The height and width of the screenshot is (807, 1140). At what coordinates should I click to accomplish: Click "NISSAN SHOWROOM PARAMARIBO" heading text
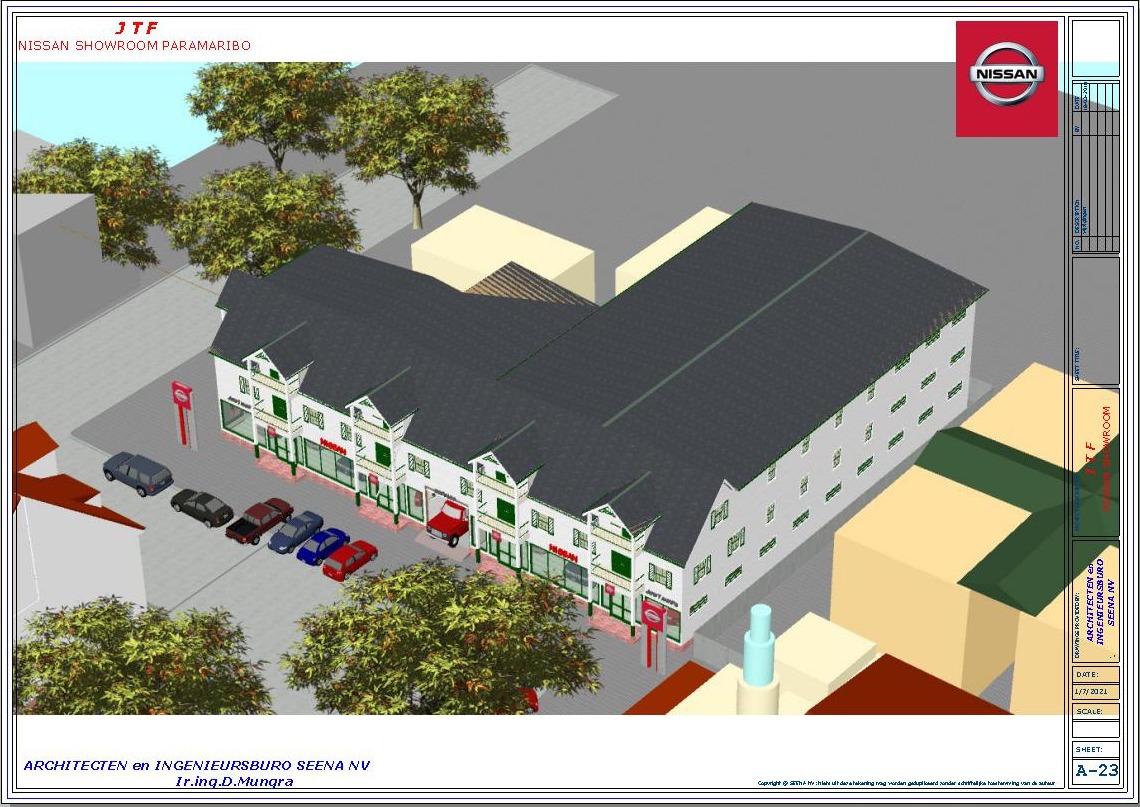tap(135, 45)
